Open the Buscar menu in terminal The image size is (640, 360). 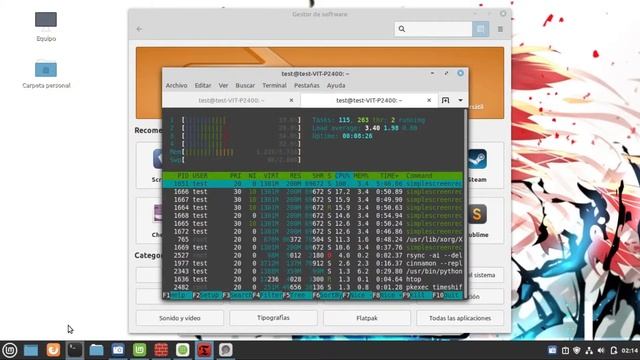pyautogui.click(x=245, y=85)
